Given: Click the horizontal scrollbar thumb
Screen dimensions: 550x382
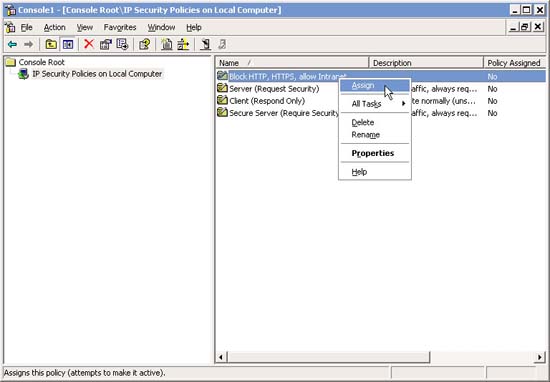Looking at the screenshot, I should [x=328, y=357].
